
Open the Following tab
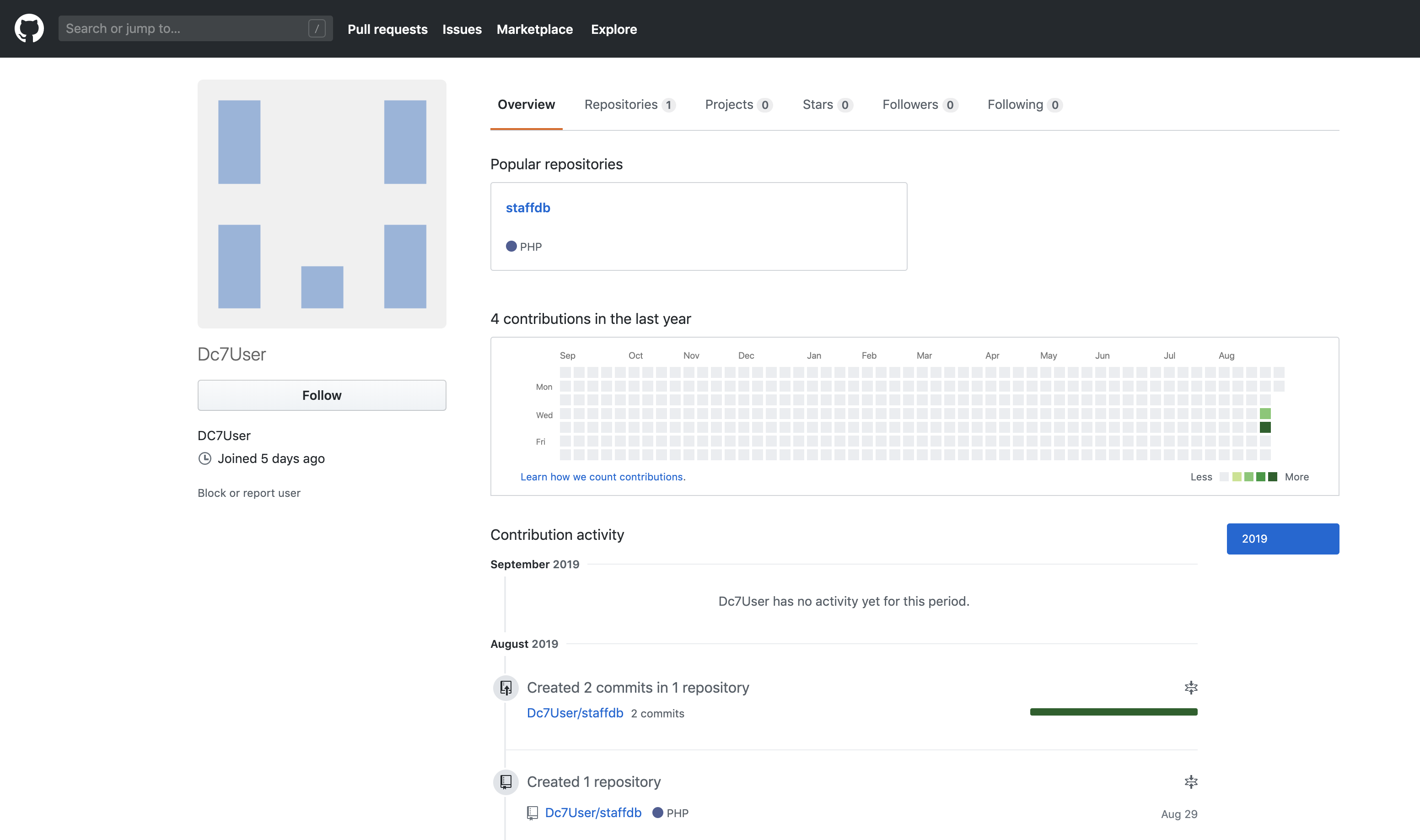click(x=1024, y=105)
